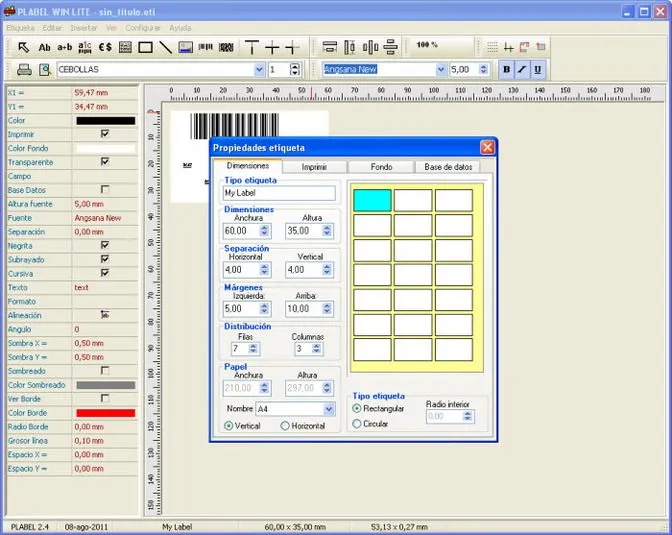Image resolution: width=672 pixels, height=535 pixels.
Task: Switch to the Imprimir tab
Action: (314, 167)
